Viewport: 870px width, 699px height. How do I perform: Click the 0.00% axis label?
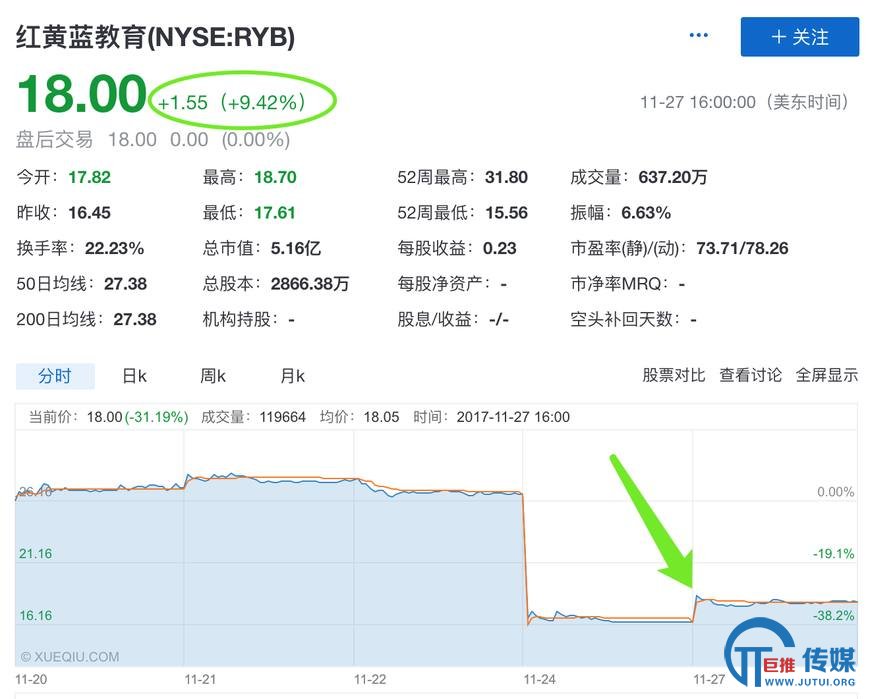(836, 492)
